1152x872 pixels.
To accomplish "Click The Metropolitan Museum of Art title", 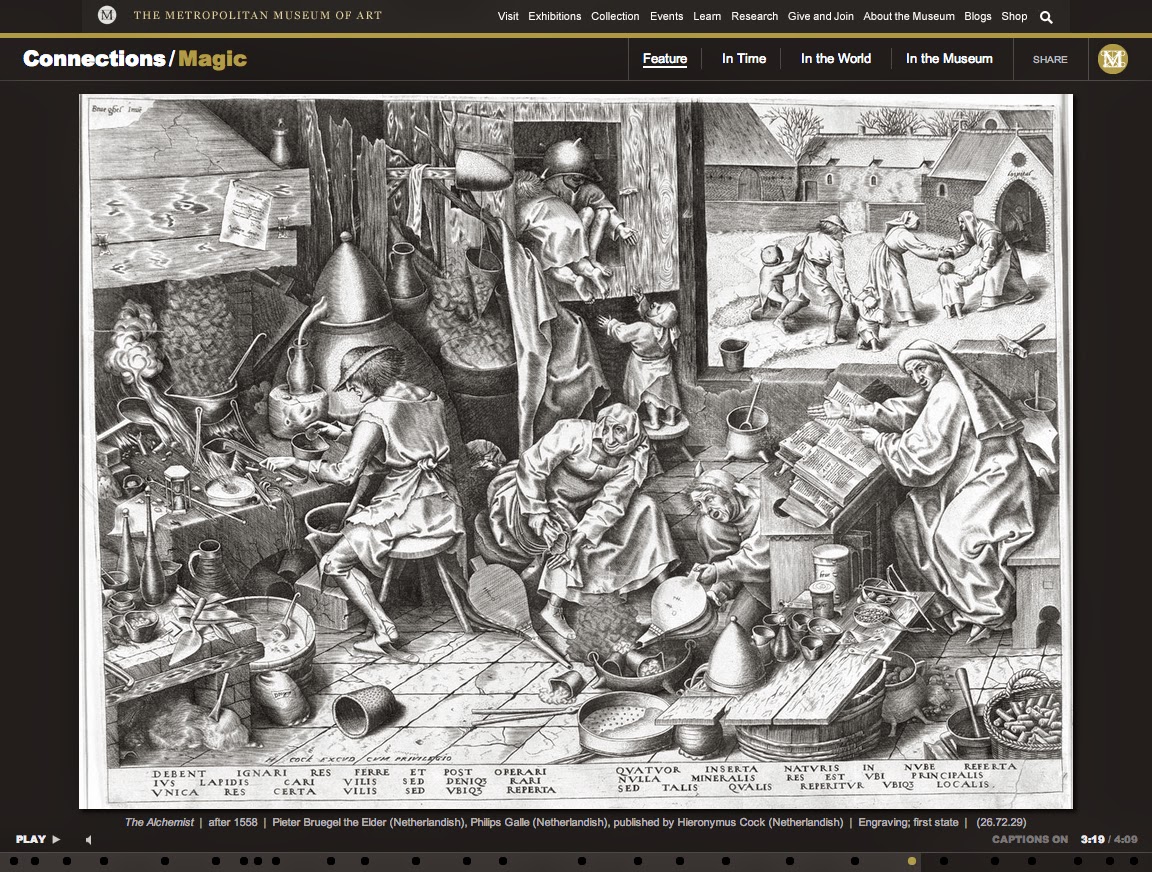I will tap(258, 15).
